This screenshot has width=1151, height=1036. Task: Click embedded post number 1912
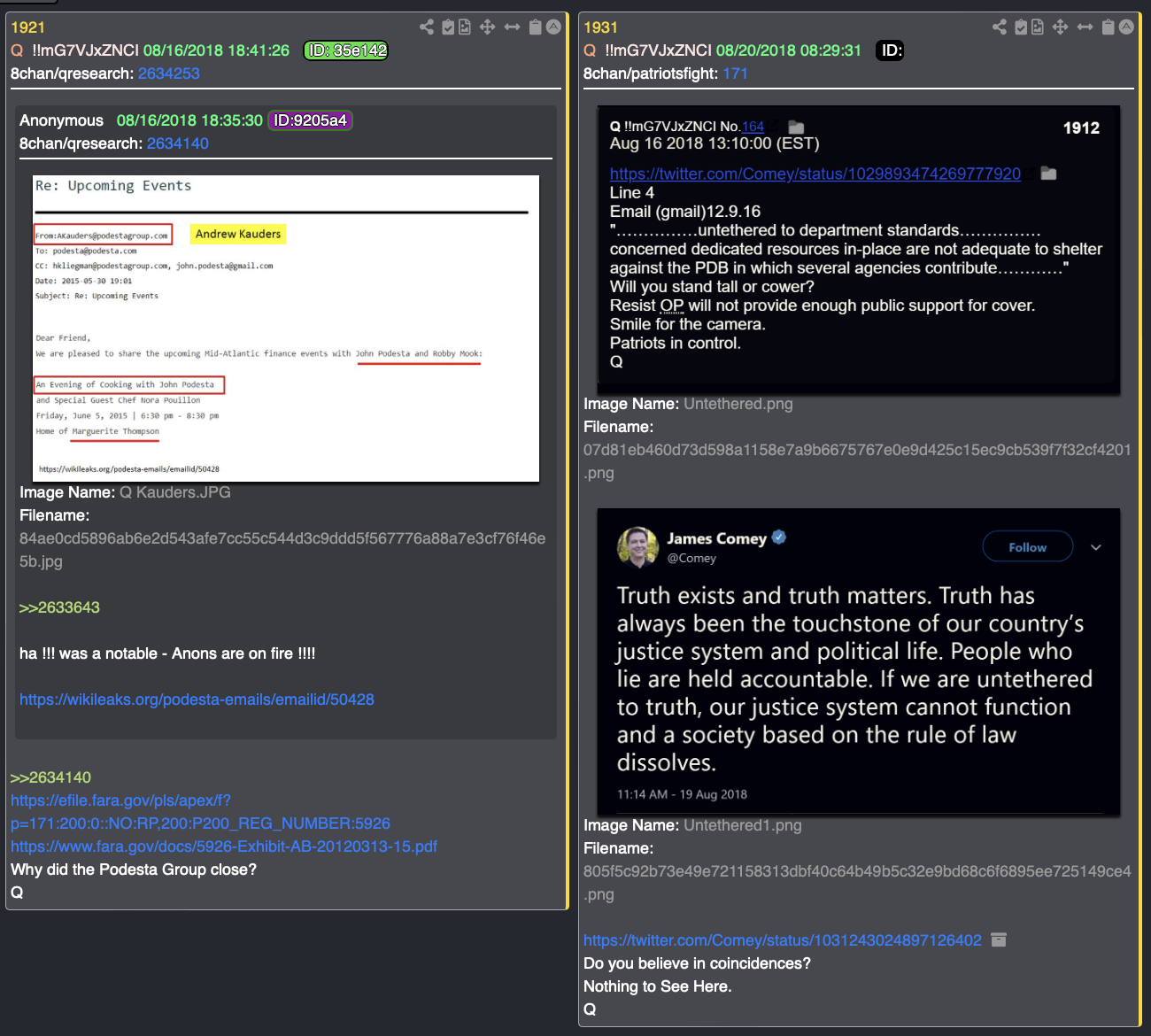1081,128
